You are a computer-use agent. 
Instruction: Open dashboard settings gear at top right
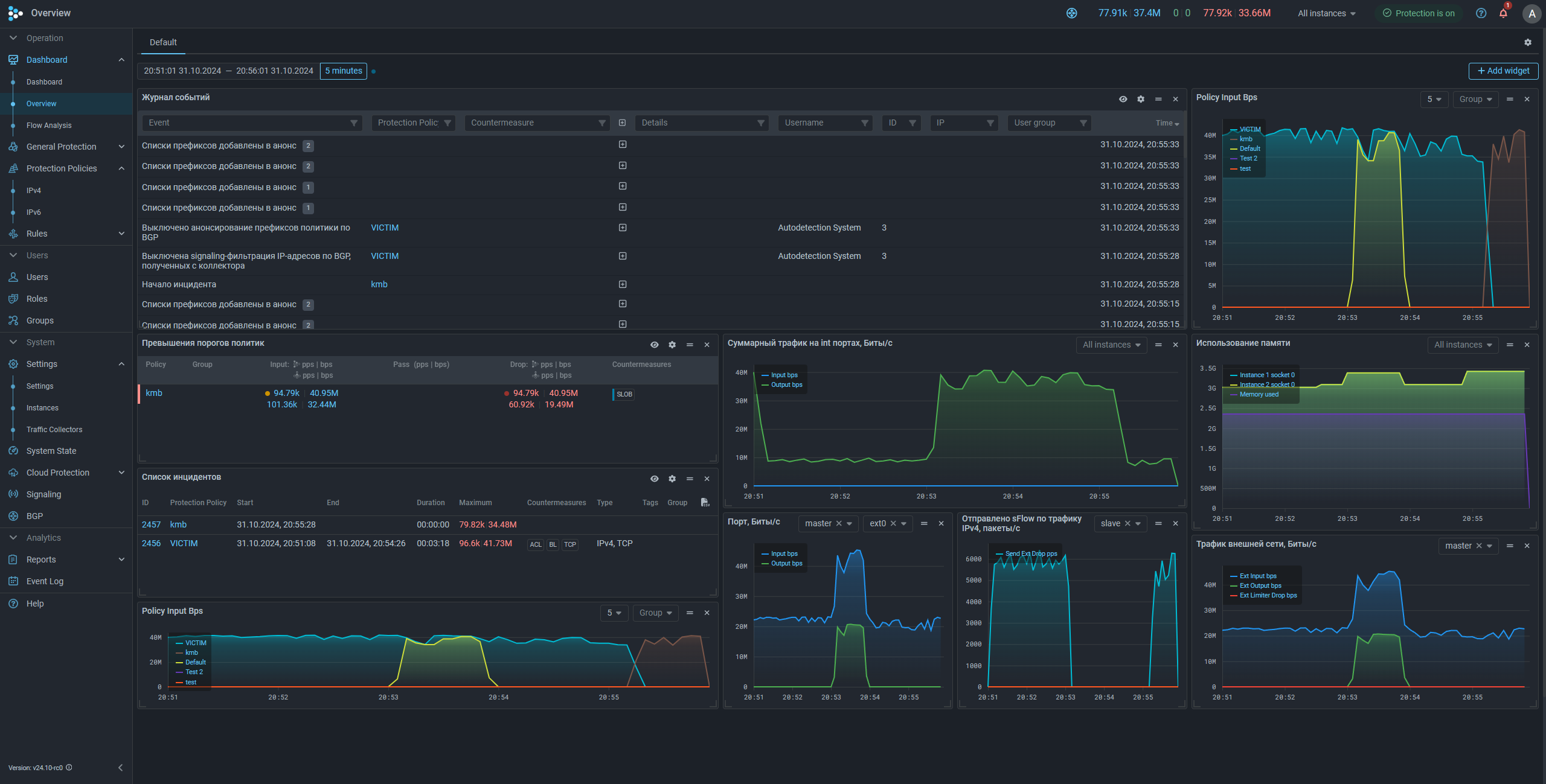[1527, 42]
